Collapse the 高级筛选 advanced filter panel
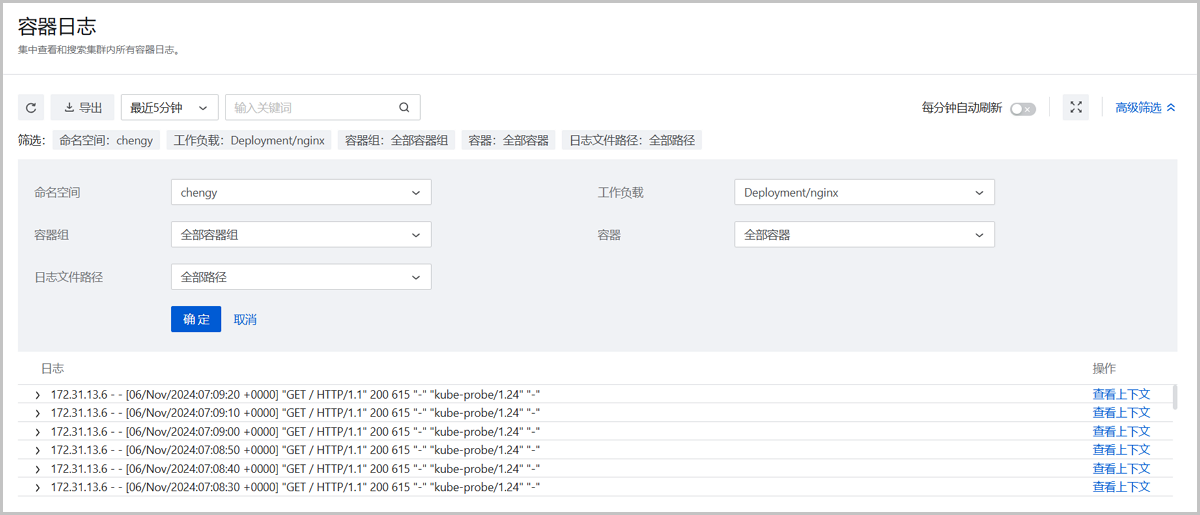This screenshot has width=1200, height=515. point(1145,108)
